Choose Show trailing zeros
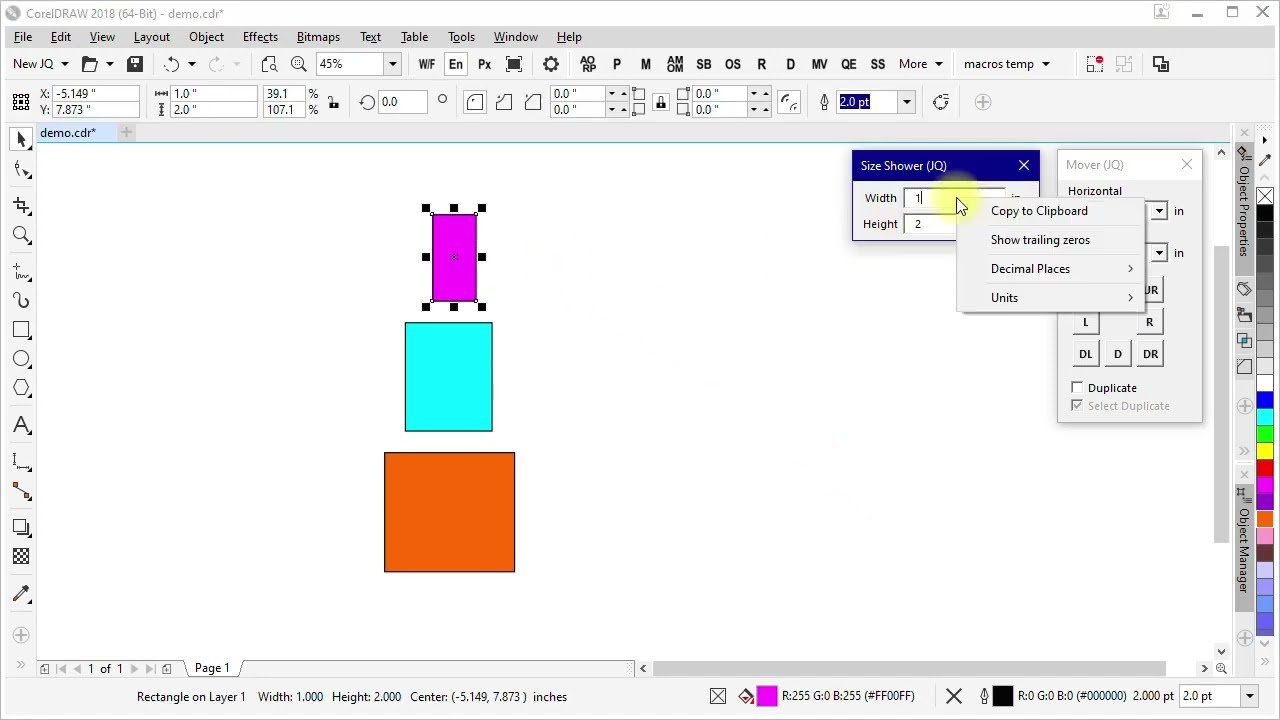Viewport: 1280px width, 720px height. [x=1050, y=240]
